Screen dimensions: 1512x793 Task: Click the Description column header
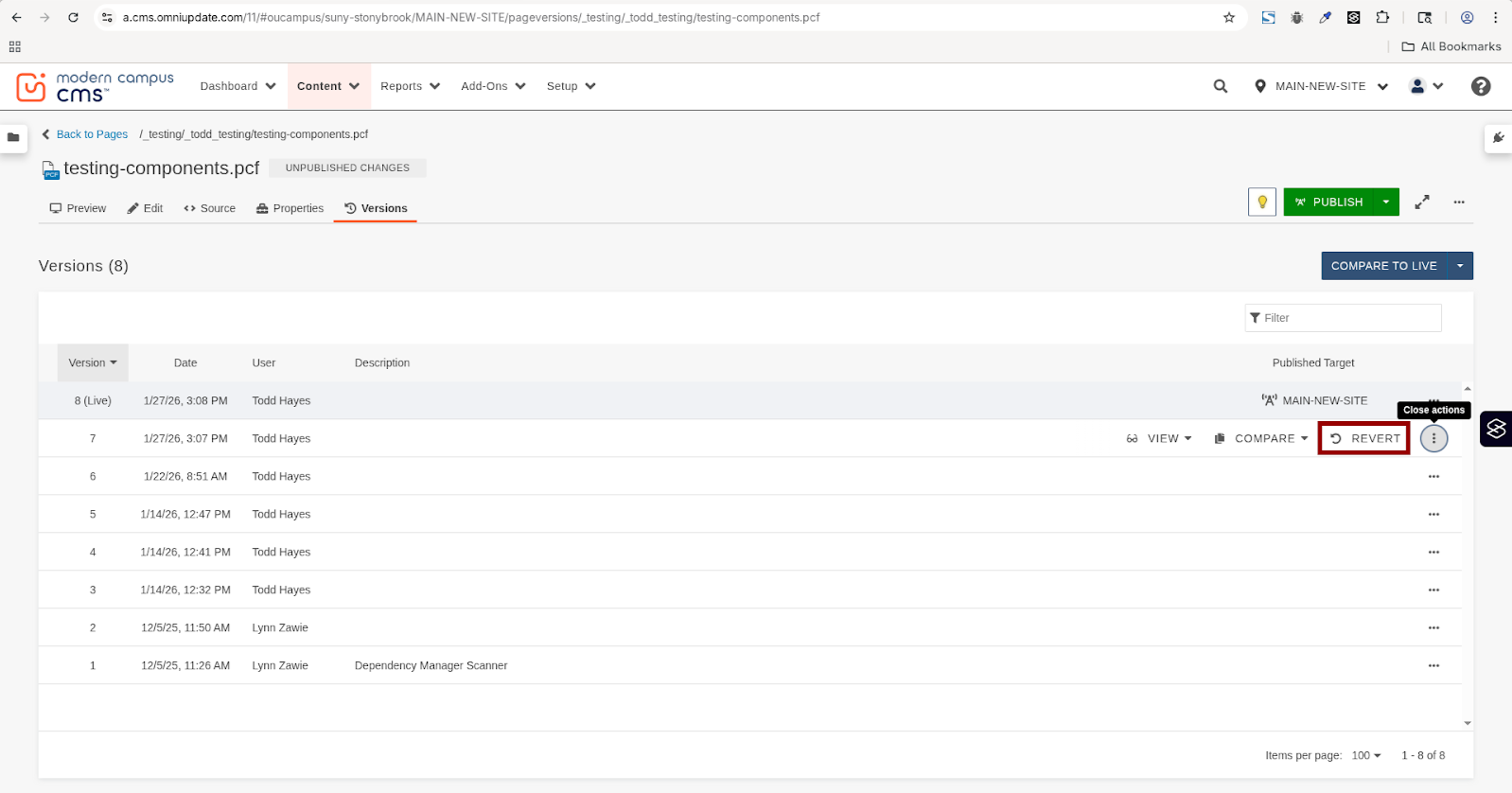tap(382, 363)
